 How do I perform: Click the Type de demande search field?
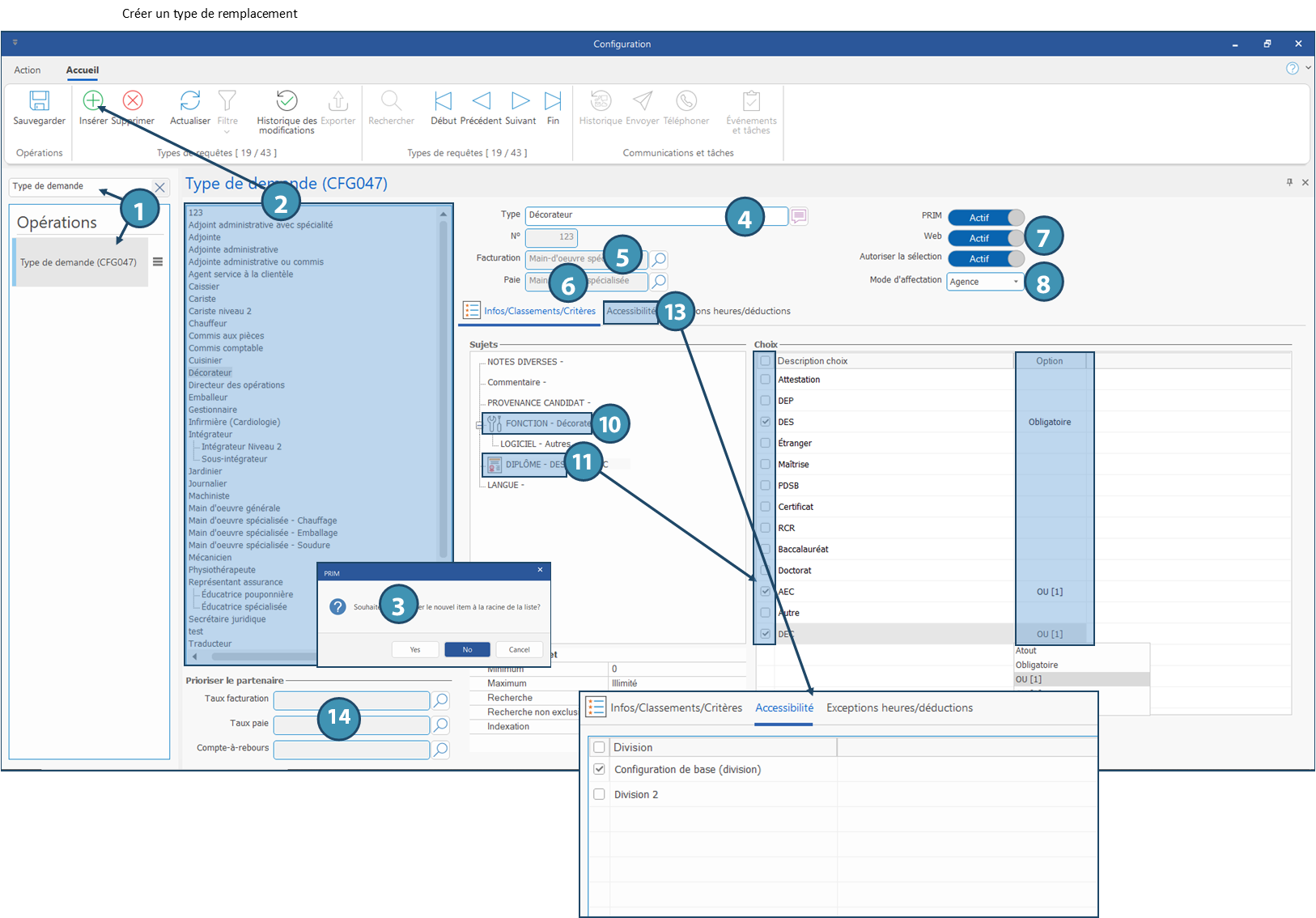point(79,187)
